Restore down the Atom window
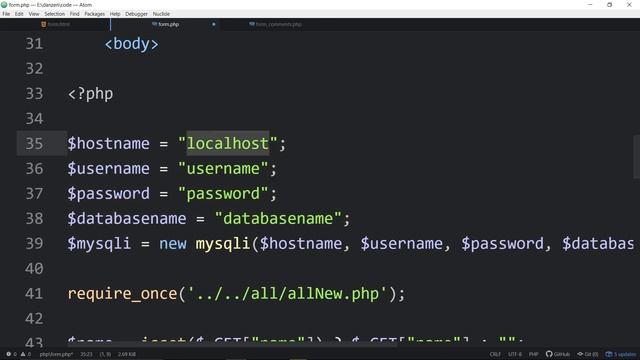 click(609, 5)
